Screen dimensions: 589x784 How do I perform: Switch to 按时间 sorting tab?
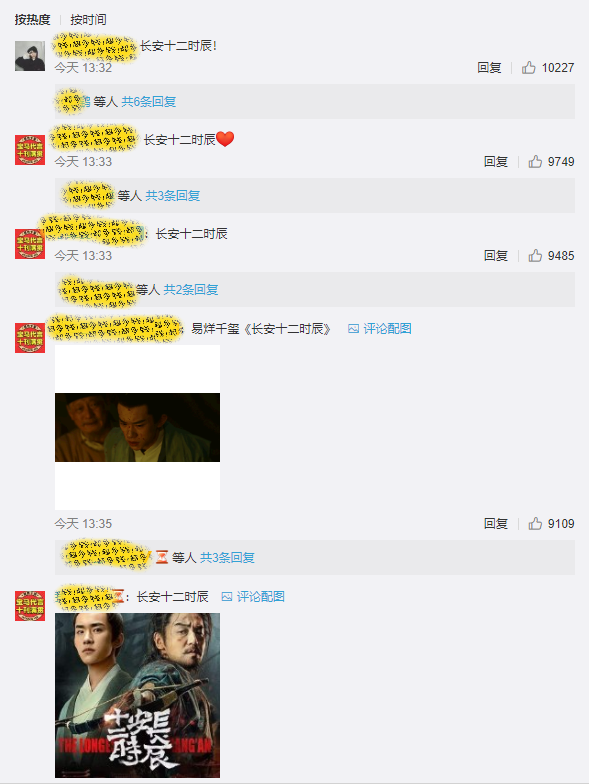88,20
